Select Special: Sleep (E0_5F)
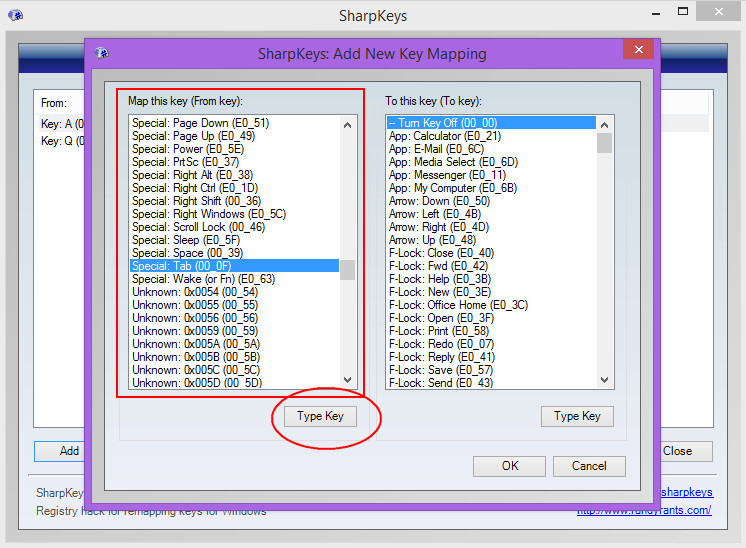746x548 pixels. coord(234,240)
